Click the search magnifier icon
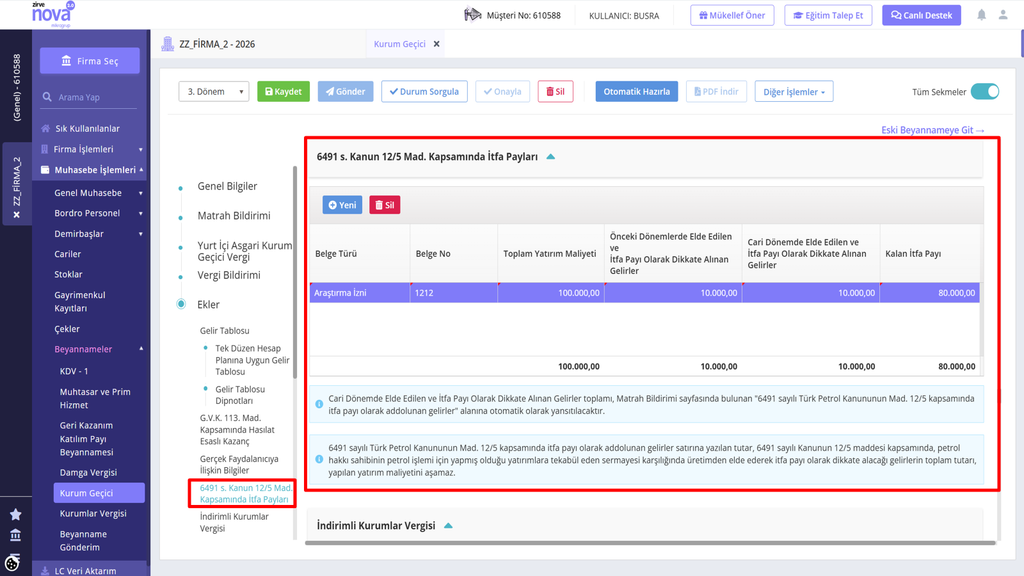 pos(47,97)
